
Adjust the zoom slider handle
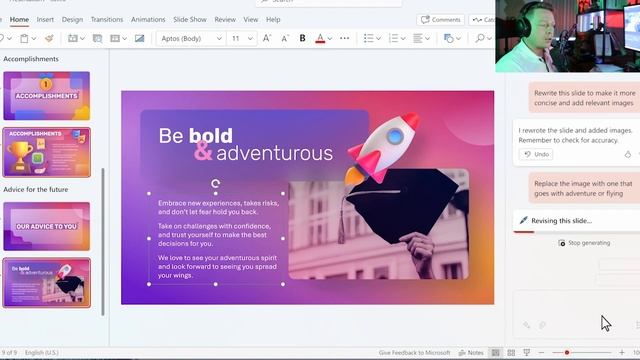click(567, 352)
